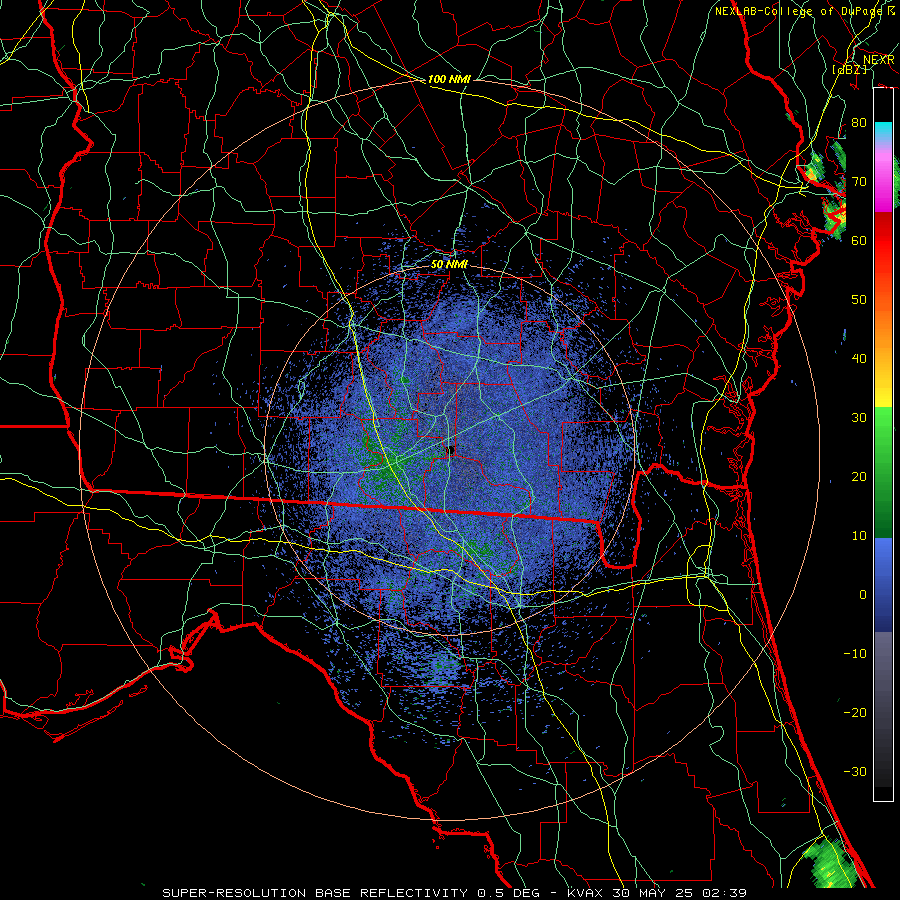900x900 pixels.
Task: Select the 20 value on the dBZ scale
Action: click(859, 477)
